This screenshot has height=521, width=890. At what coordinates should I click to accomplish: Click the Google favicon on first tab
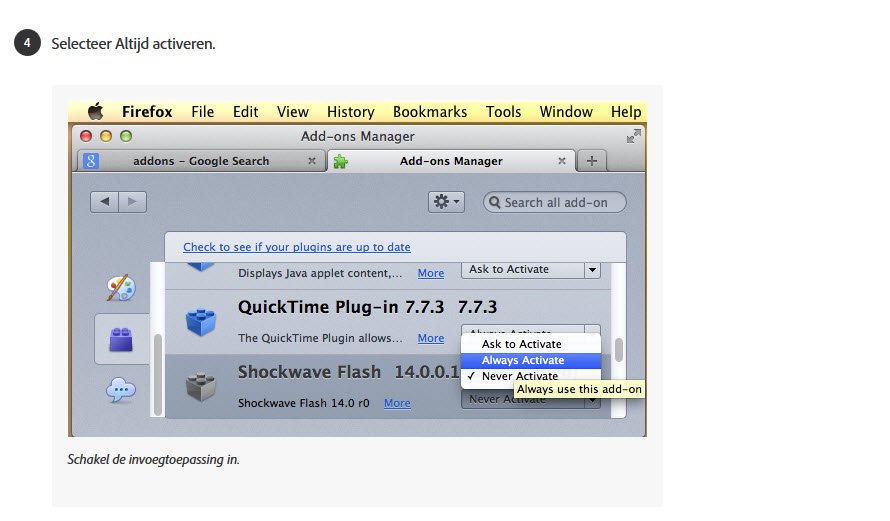pos(91,161)
